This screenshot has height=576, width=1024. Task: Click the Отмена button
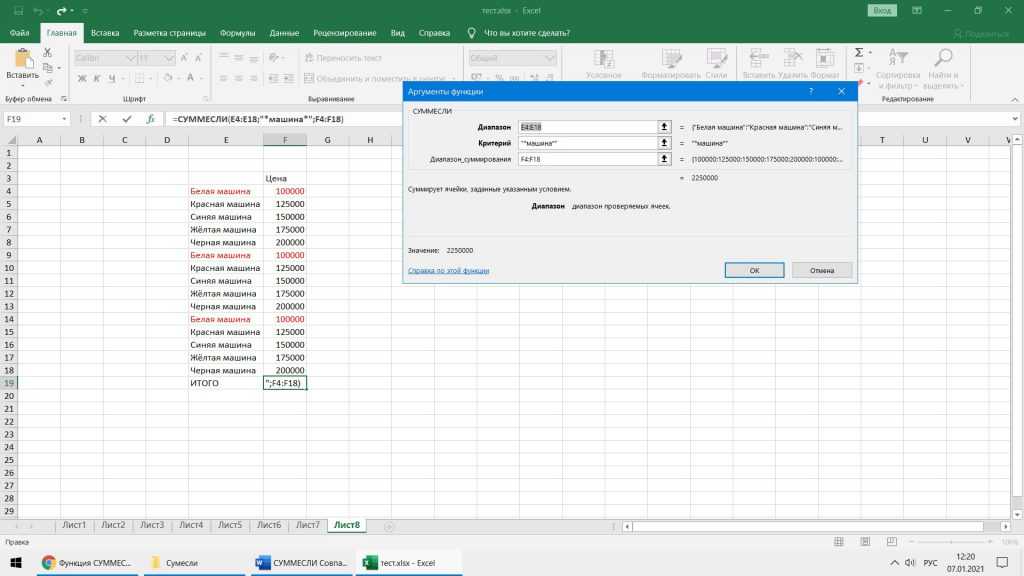(x=822, y=270)
